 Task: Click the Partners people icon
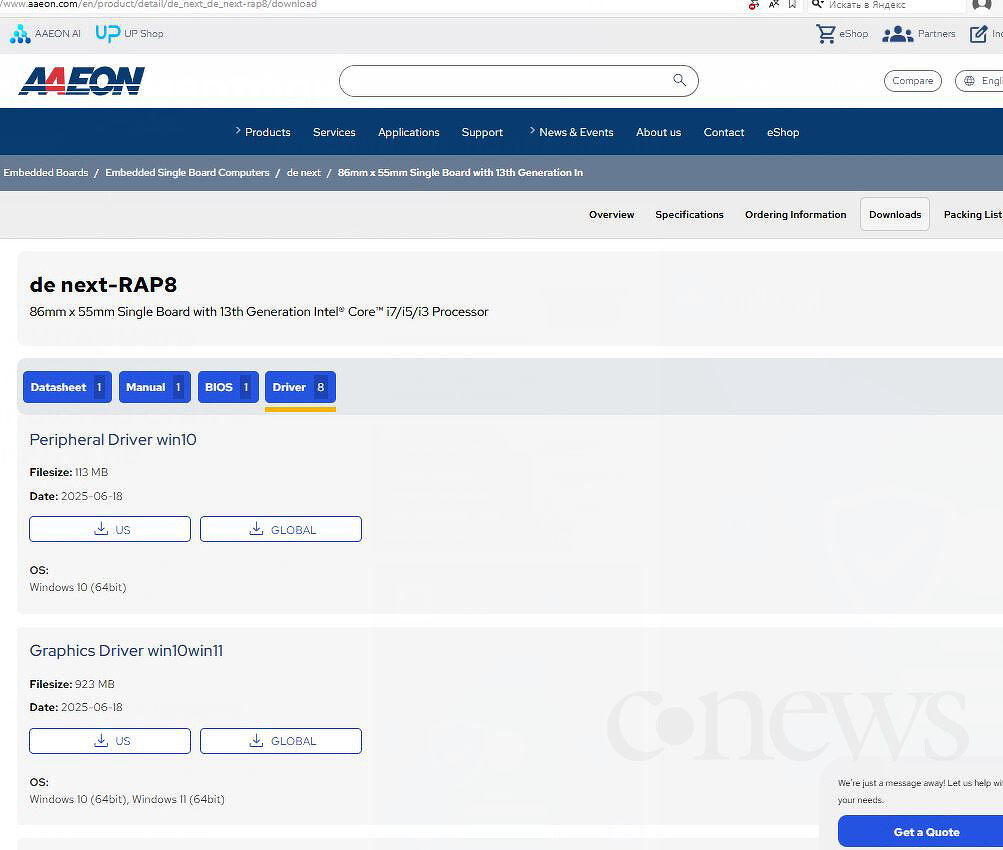897,34
